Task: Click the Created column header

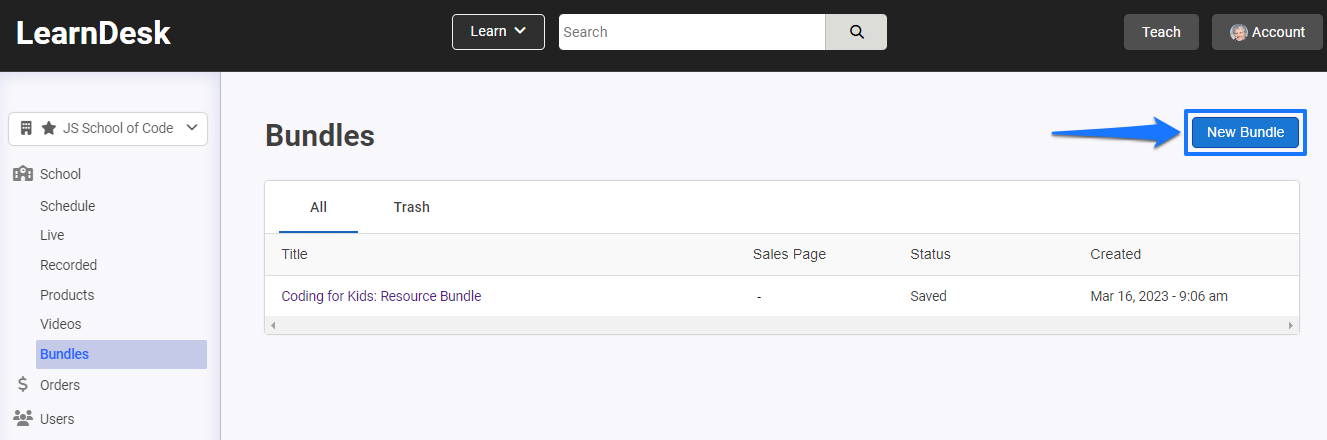Action: pos(1115,254)
